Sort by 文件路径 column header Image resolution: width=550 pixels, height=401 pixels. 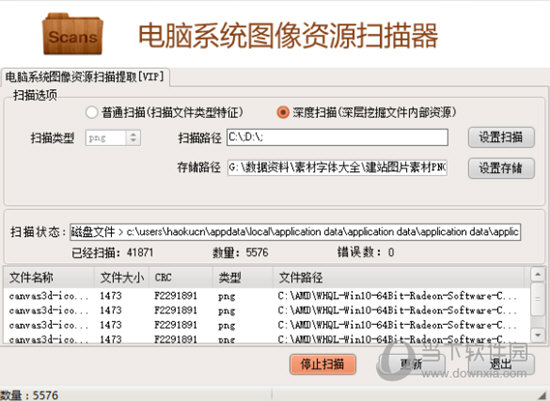click(x=398, y=278)
